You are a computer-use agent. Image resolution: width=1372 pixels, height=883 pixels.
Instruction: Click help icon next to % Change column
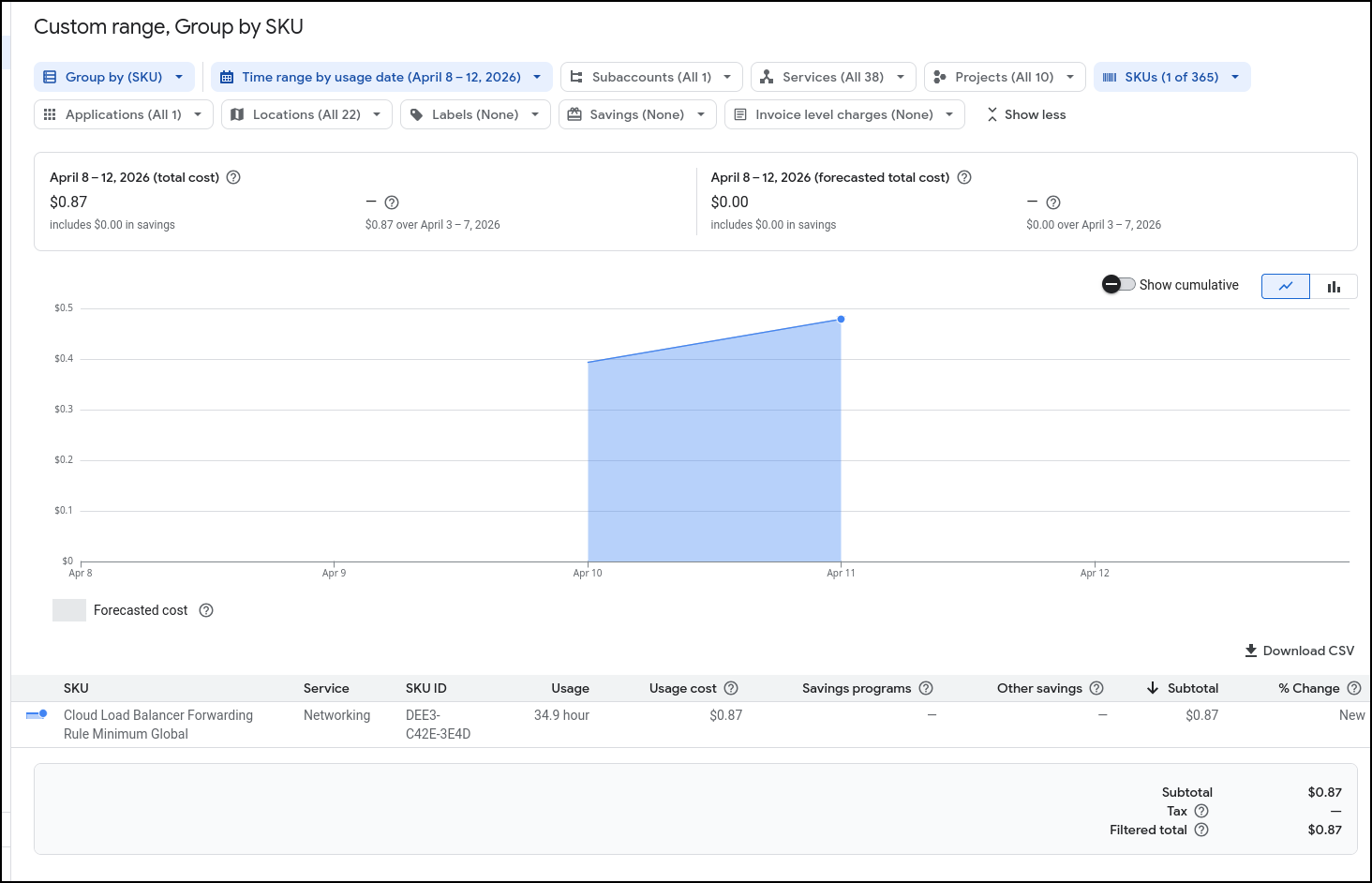tap(1354, 688)
